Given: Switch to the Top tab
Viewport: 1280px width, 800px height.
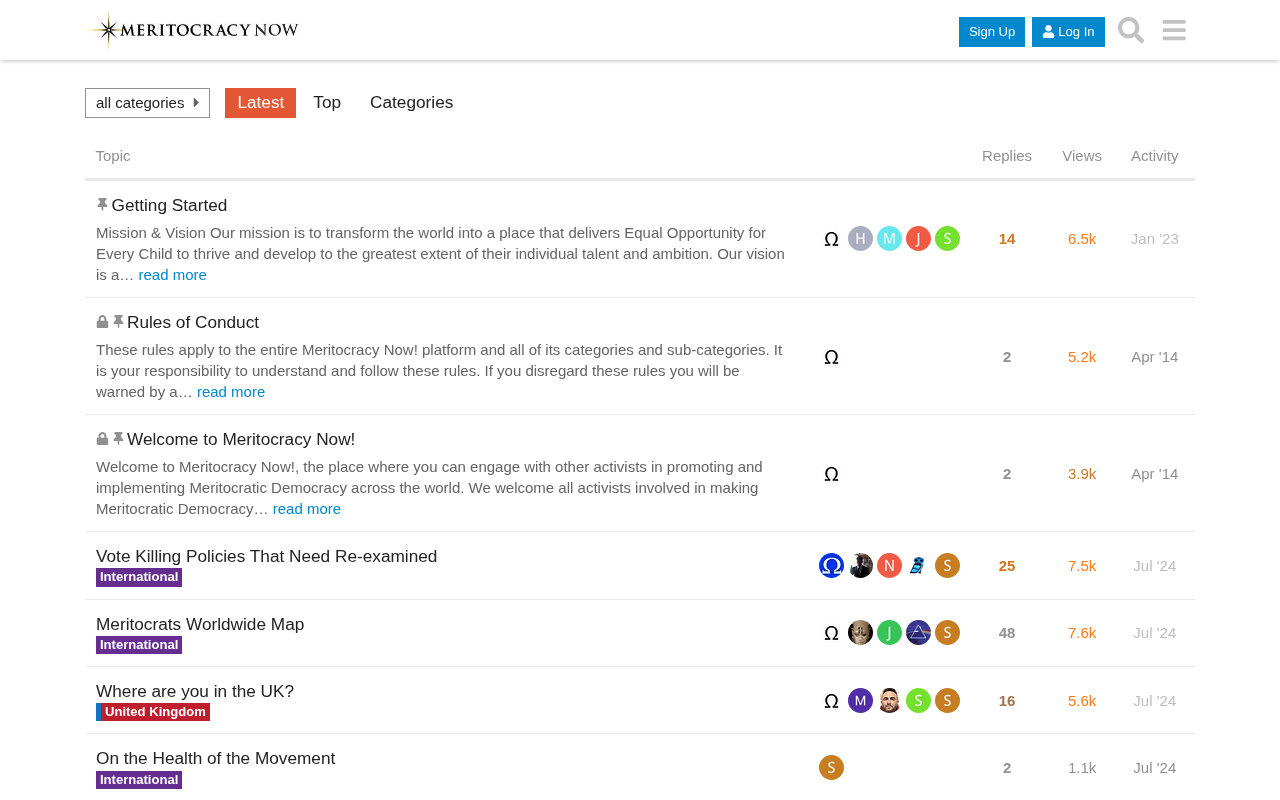Looking at the screenshot, I should 327,103.
